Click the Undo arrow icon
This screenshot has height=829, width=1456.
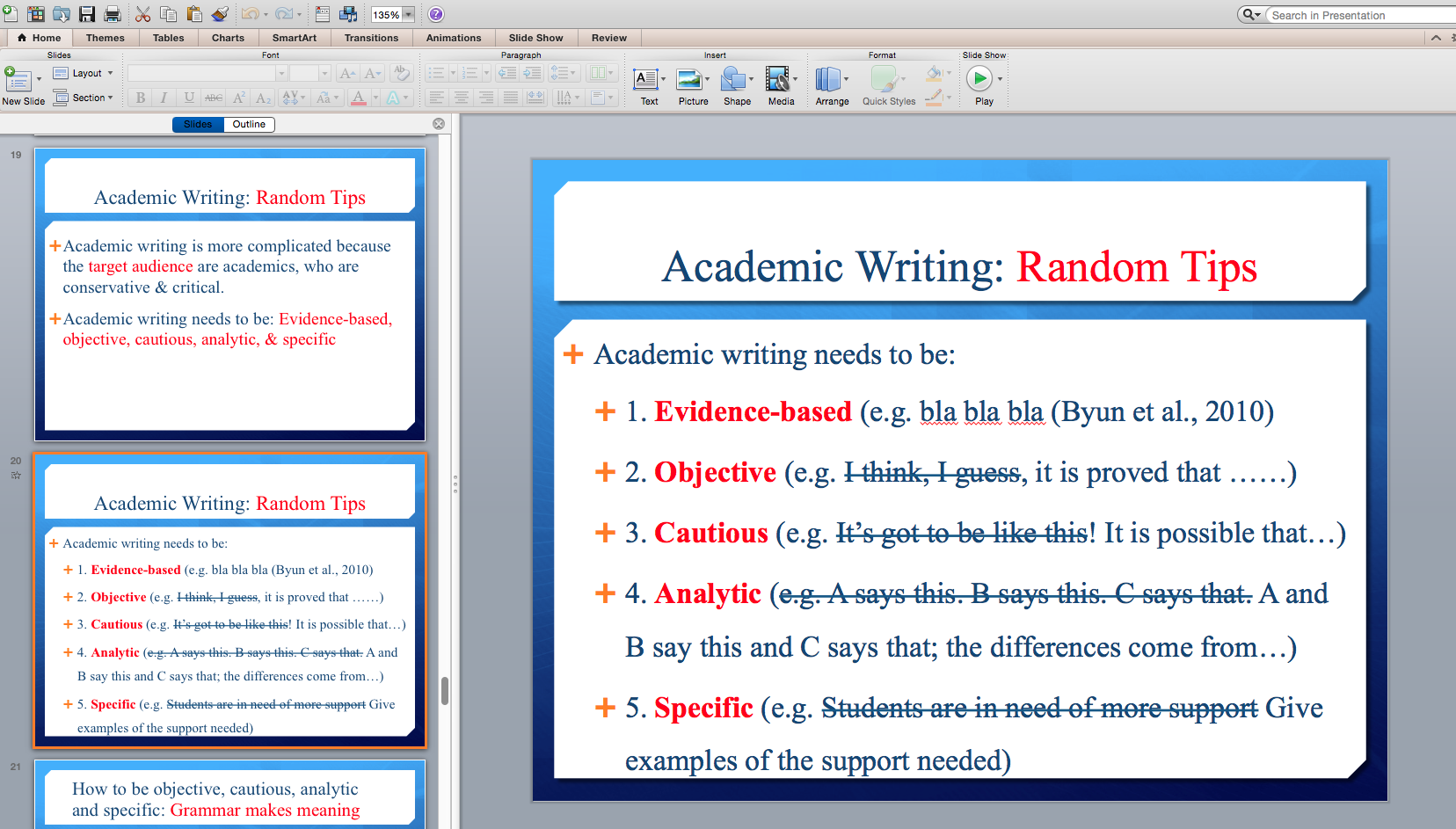[251, 14]
